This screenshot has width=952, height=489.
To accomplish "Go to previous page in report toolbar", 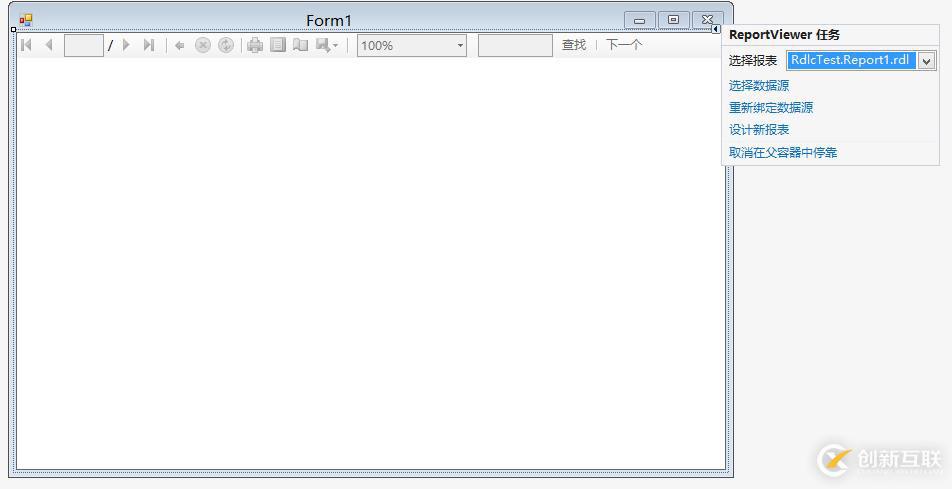I will (x=49, y=45).
